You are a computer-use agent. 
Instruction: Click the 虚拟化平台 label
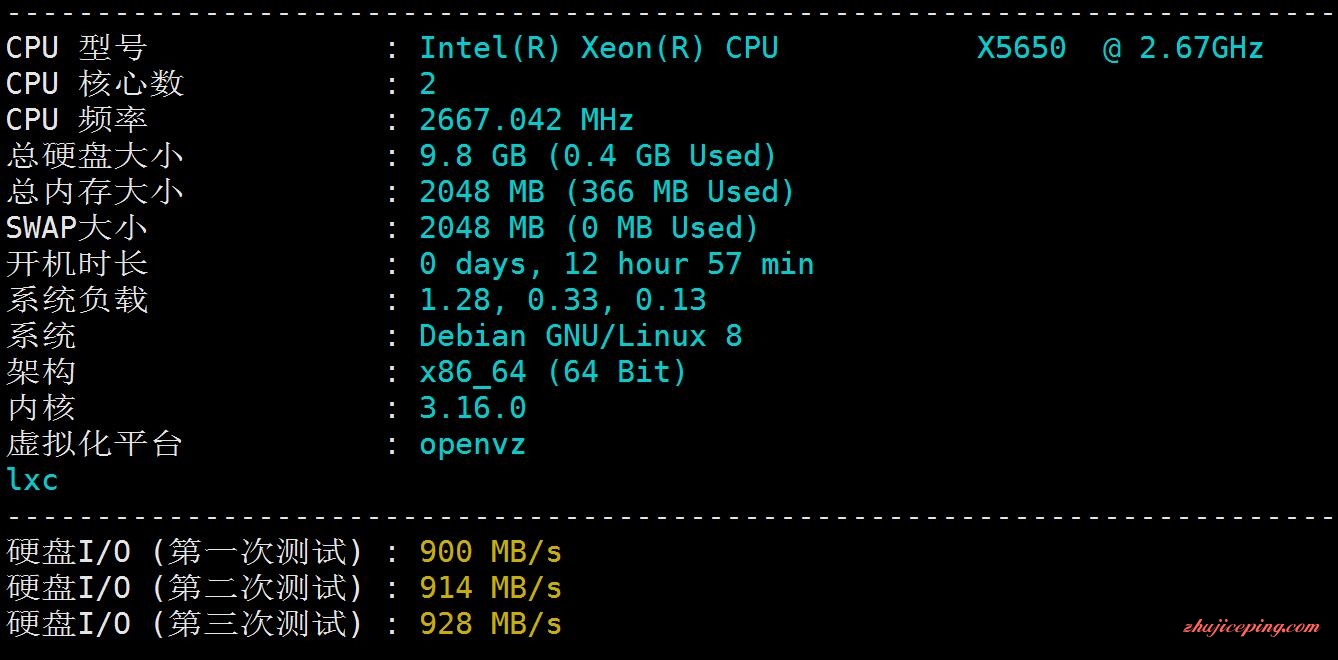point(95,444)
